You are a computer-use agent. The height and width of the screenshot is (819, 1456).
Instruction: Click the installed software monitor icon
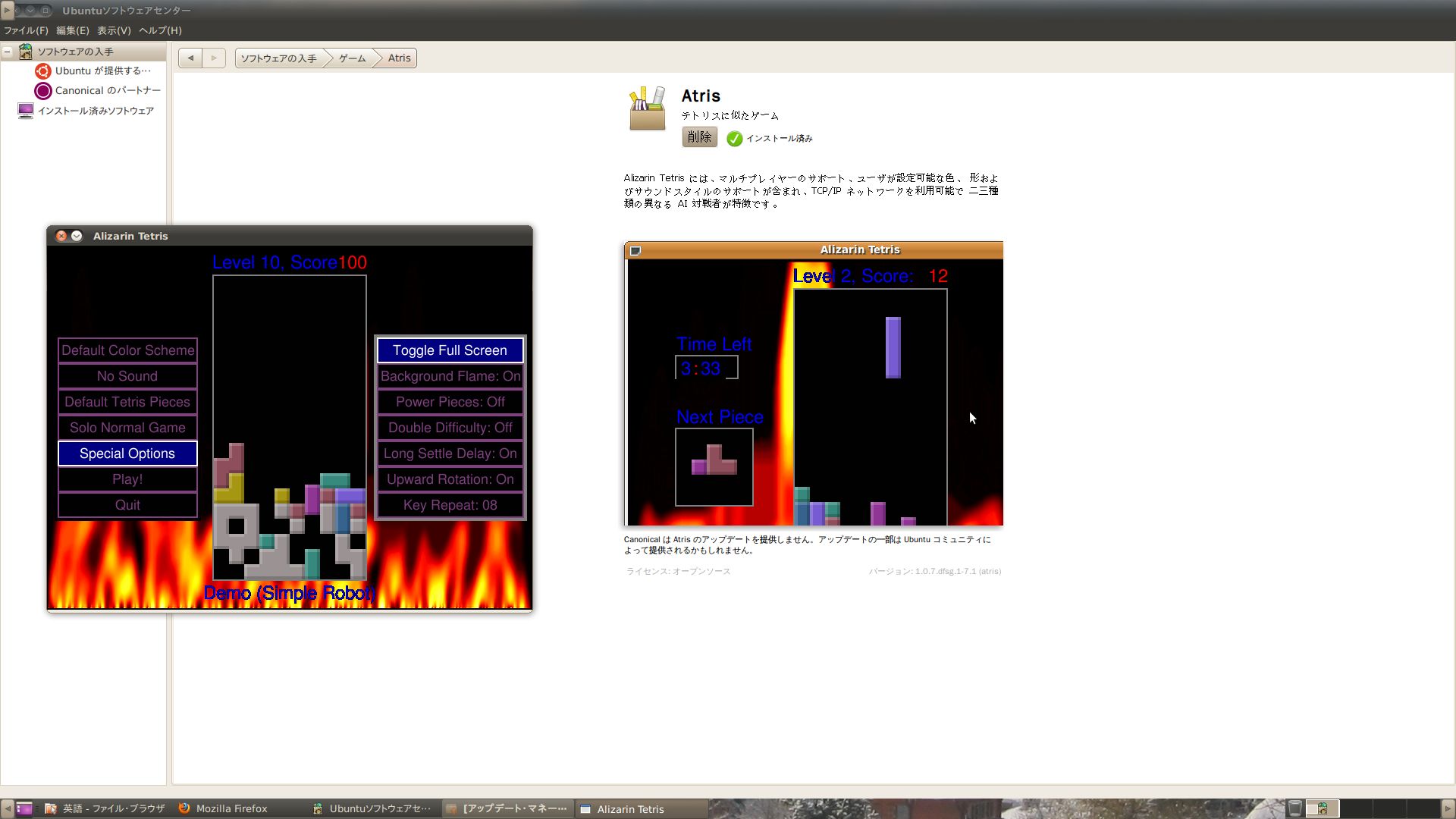(x=26, y=111)
